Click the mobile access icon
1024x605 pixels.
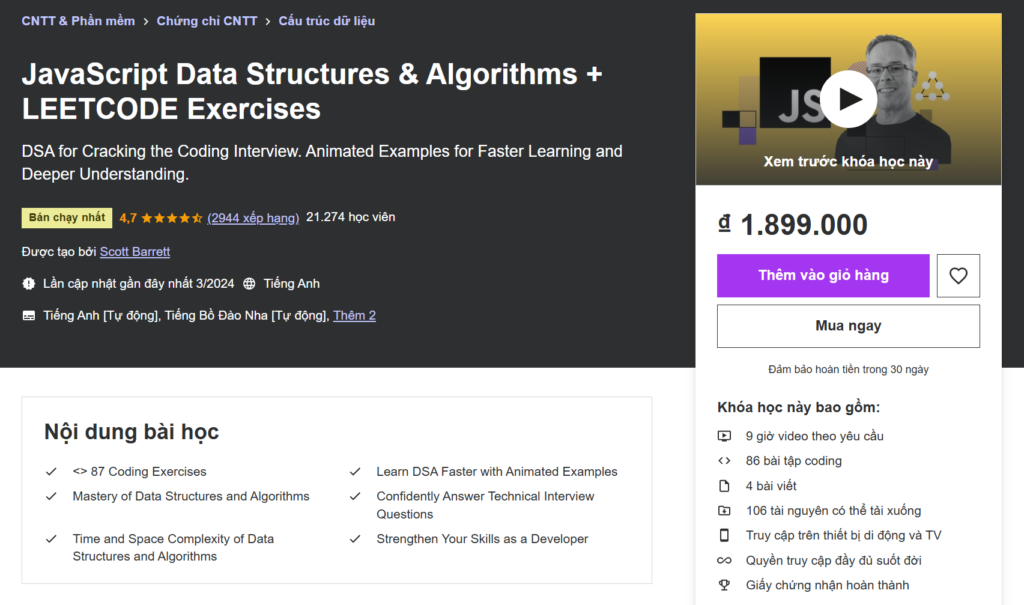(725, 535)
